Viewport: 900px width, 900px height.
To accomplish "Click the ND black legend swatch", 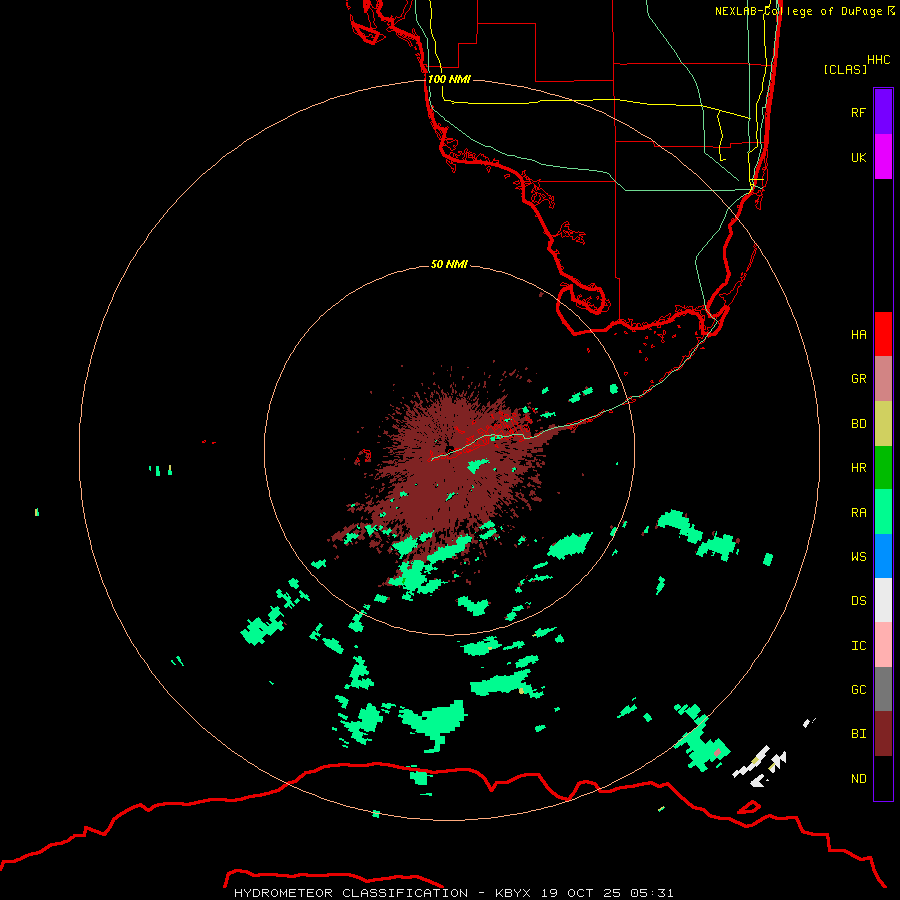I will [883, 778].
